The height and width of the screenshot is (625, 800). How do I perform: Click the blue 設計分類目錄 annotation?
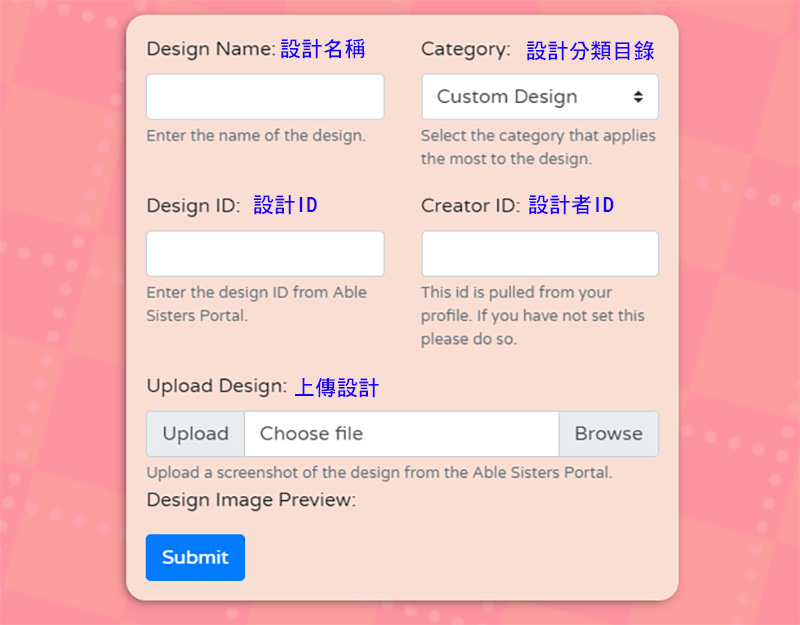click(591, 50)
